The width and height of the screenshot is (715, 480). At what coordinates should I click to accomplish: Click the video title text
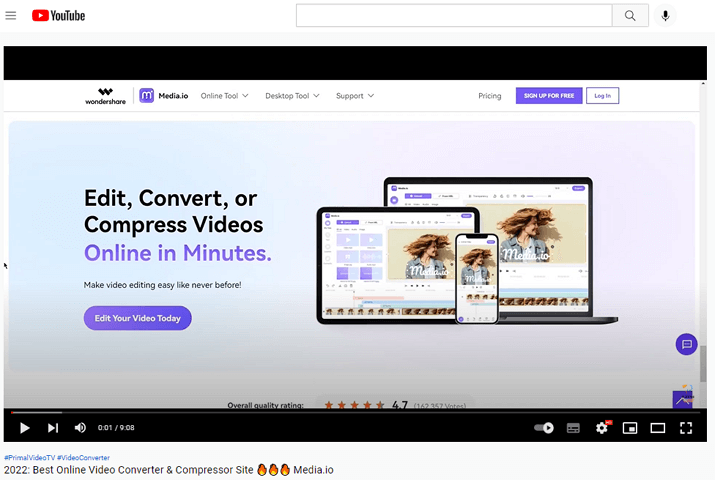click(169, 470)
